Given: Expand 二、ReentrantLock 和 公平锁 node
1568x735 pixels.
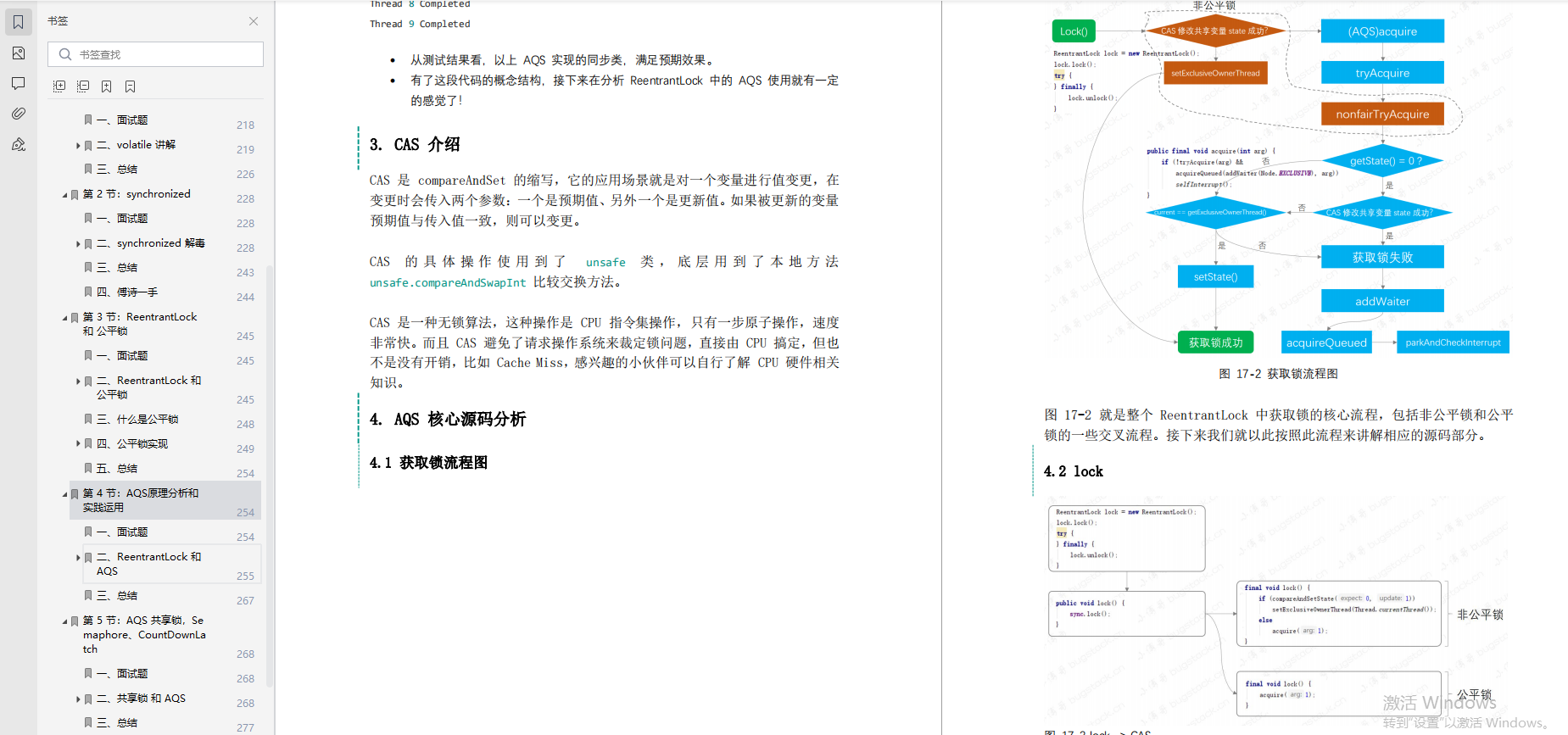Looking at the screenshot, I should coord(78,381).
